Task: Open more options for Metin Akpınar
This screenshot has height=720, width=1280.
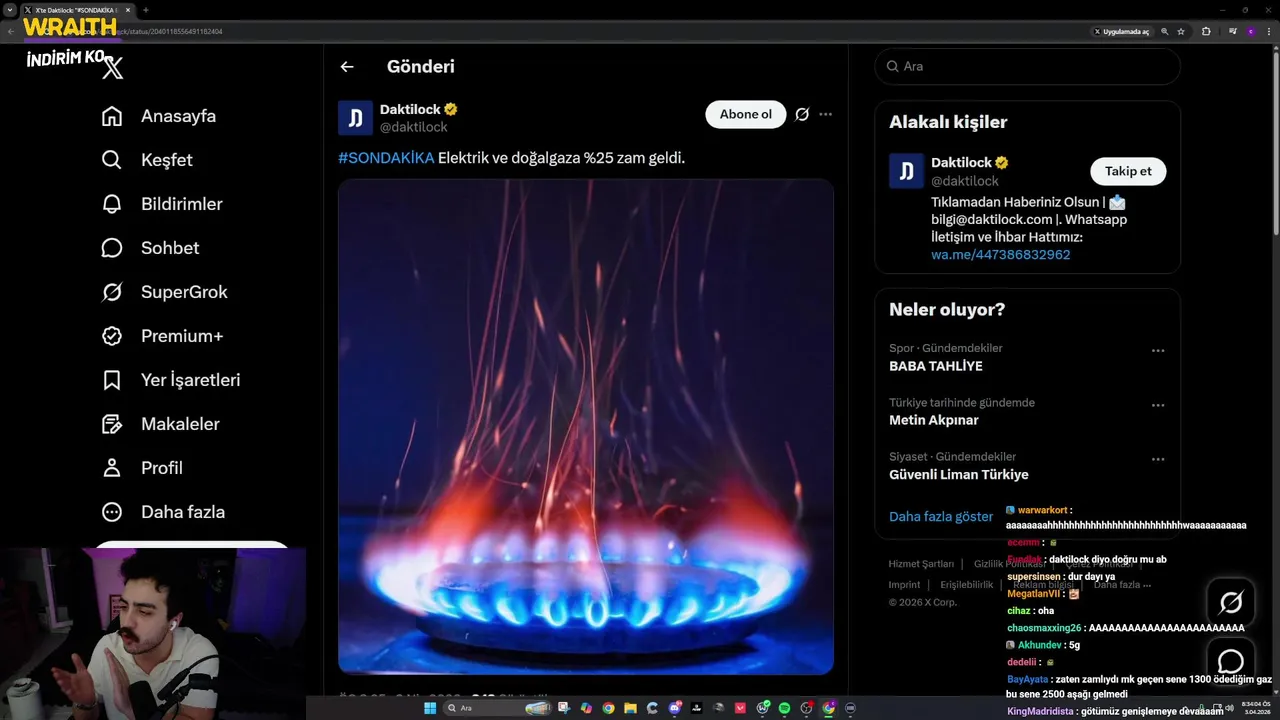Action: tap(1158, 405)
